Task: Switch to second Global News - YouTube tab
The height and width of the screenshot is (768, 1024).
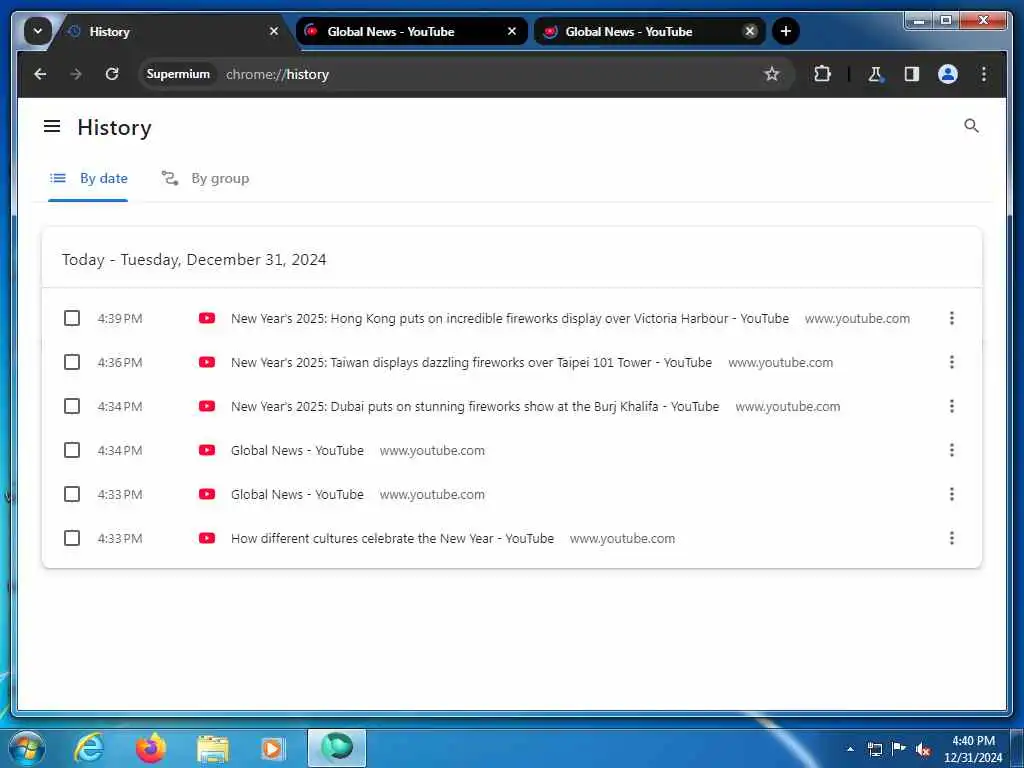Action: pyautogui.click(x=650, y=31)
